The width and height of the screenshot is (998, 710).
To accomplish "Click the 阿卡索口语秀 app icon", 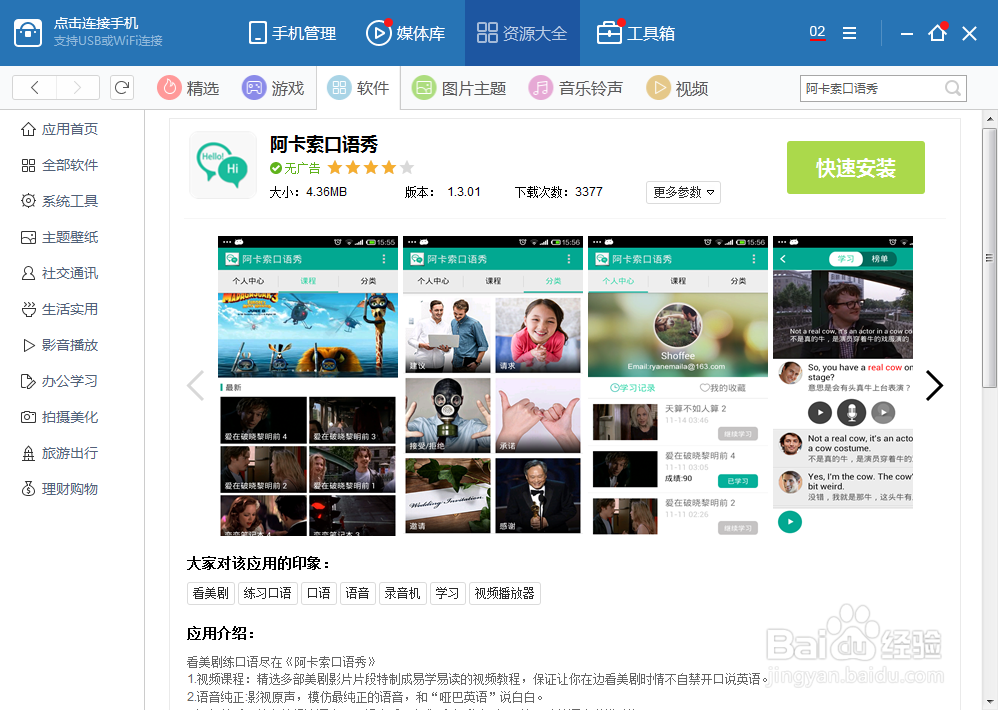I will pyautogui.click(x=223, y=165).
